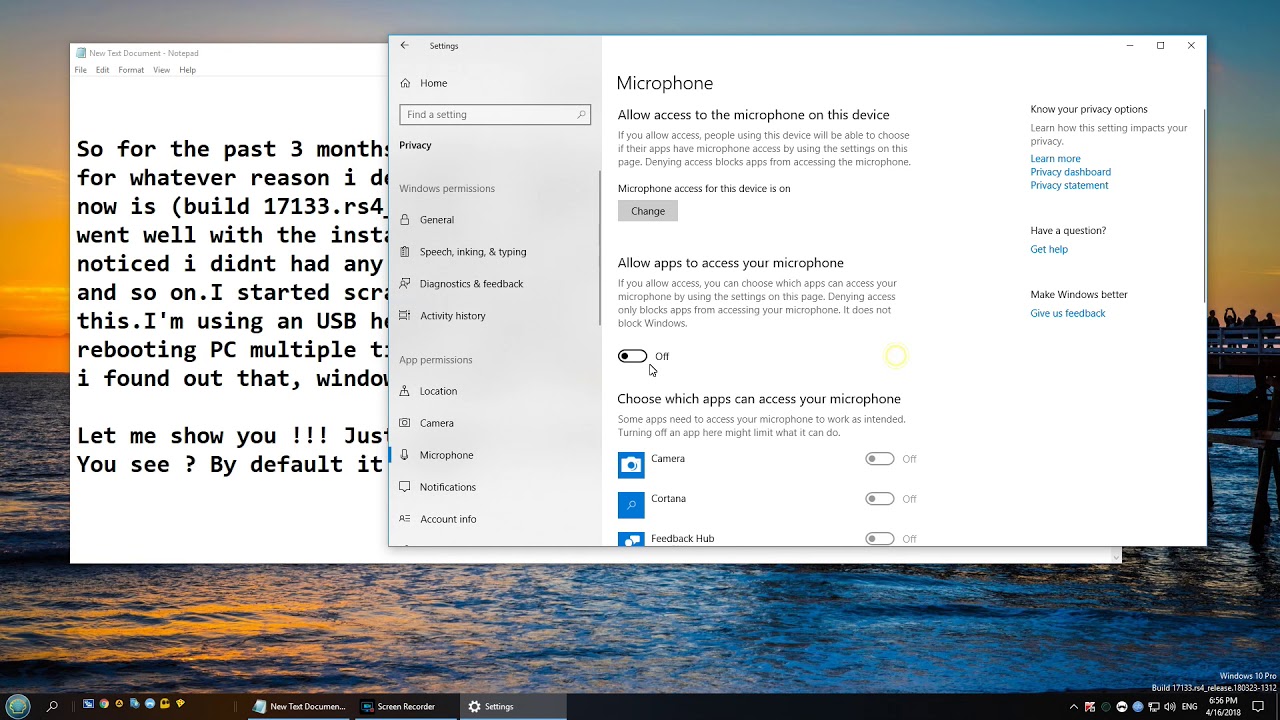Screen dimensions: 1280x720
Task: Open the Privacy dashboard link
Action: click(x=1070, y=172)
